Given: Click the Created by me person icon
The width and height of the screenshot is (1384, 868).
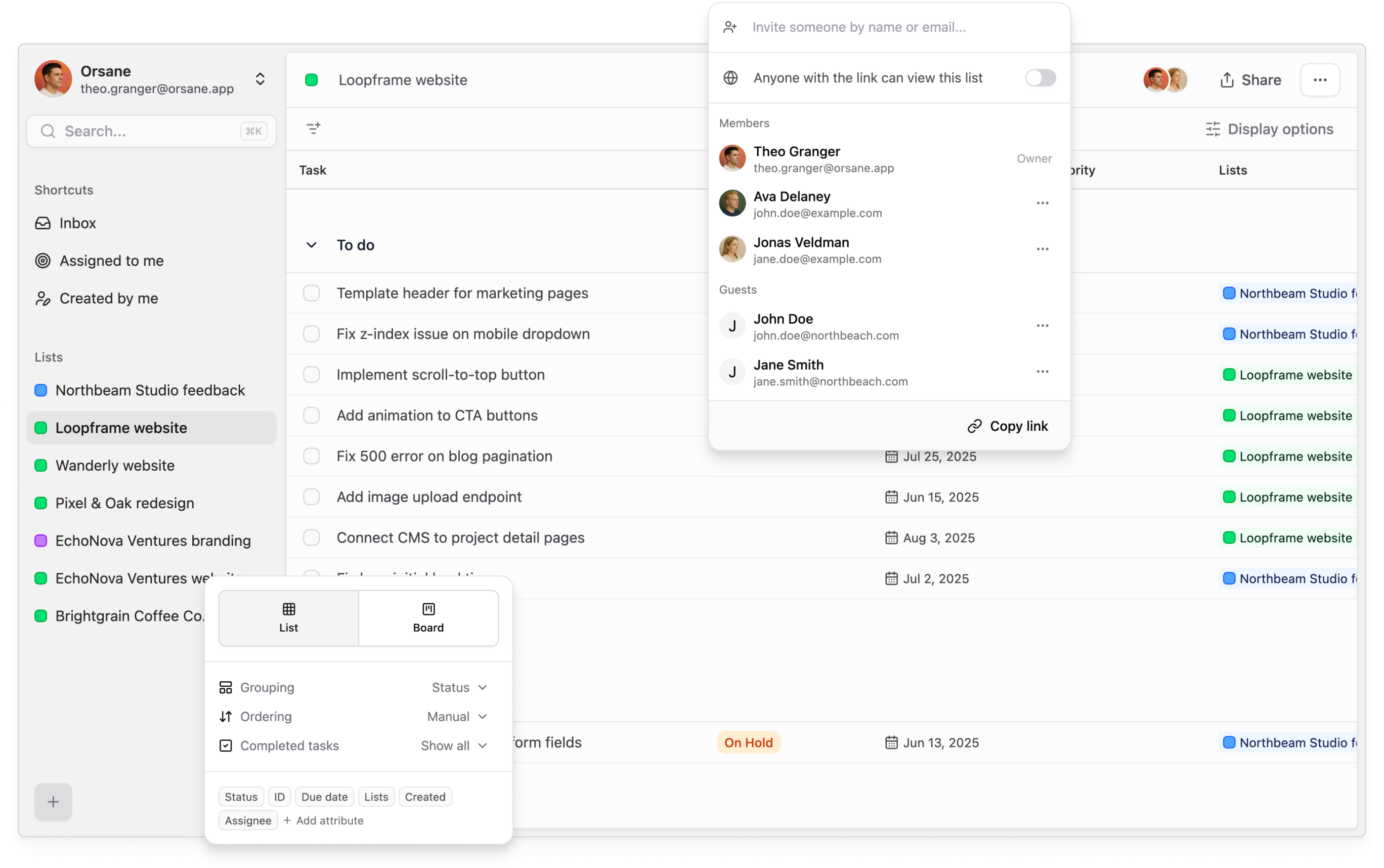Looking at the screenshot, I should point(43,298).
